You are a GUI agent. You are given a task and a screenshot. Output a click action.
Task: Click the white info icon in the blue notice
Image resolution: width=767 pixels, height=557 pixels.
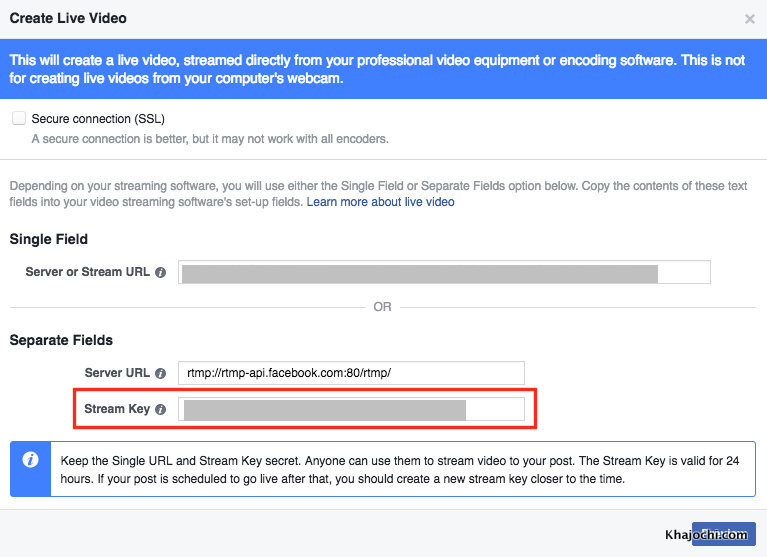[x=31, y=459]
